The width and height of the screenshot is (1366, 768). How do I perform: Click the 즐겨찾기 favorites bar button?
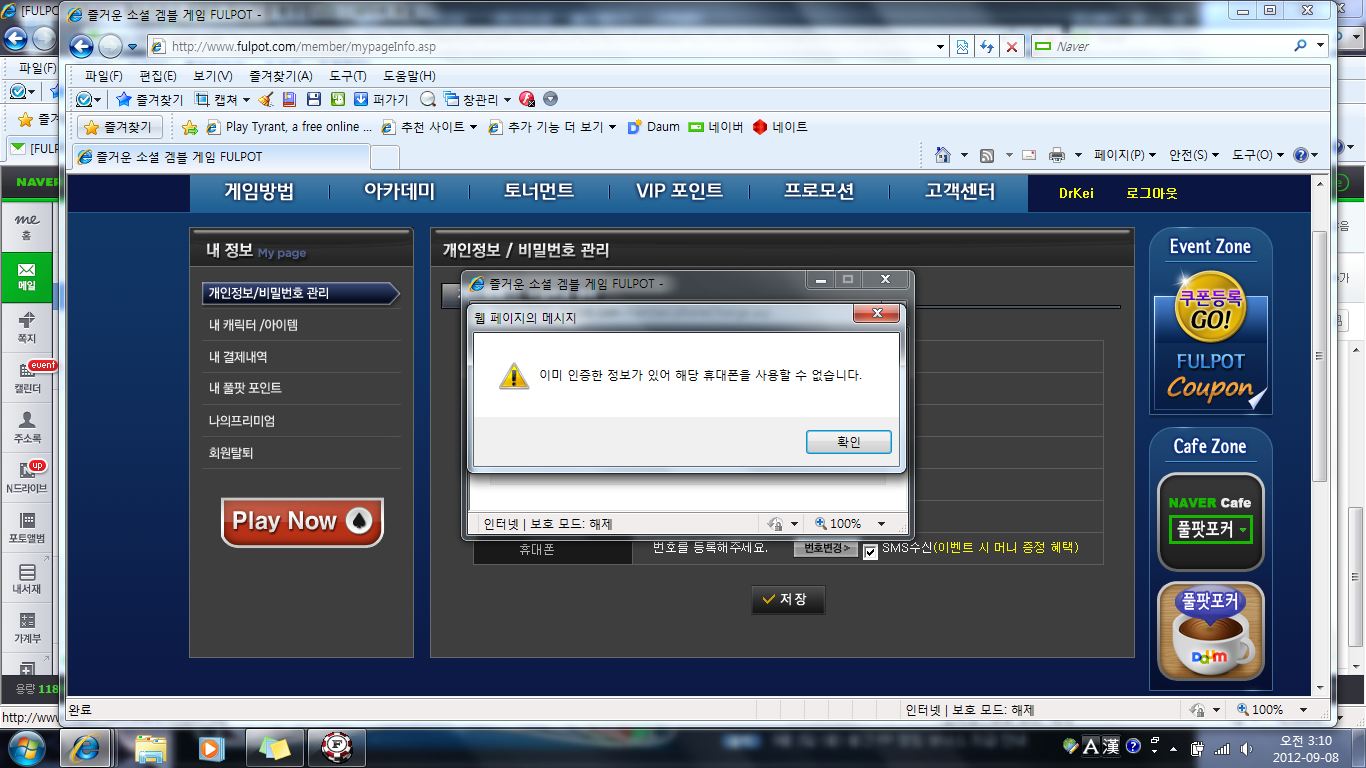120,127
